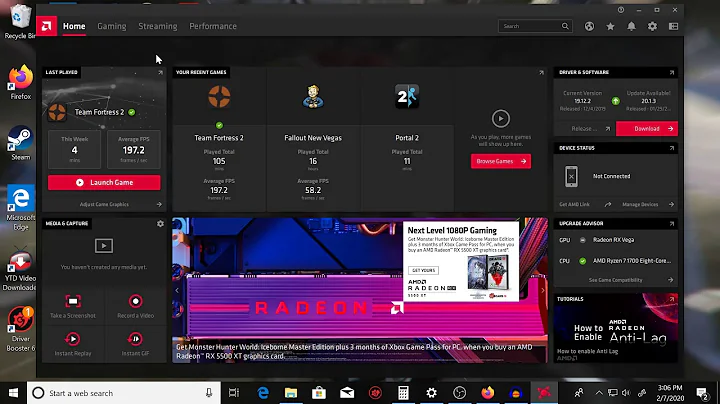Viewport: 720px width, 404px height.
Task: Select Fallout New Vegas game icon
Action: click(x=313, y=97)
